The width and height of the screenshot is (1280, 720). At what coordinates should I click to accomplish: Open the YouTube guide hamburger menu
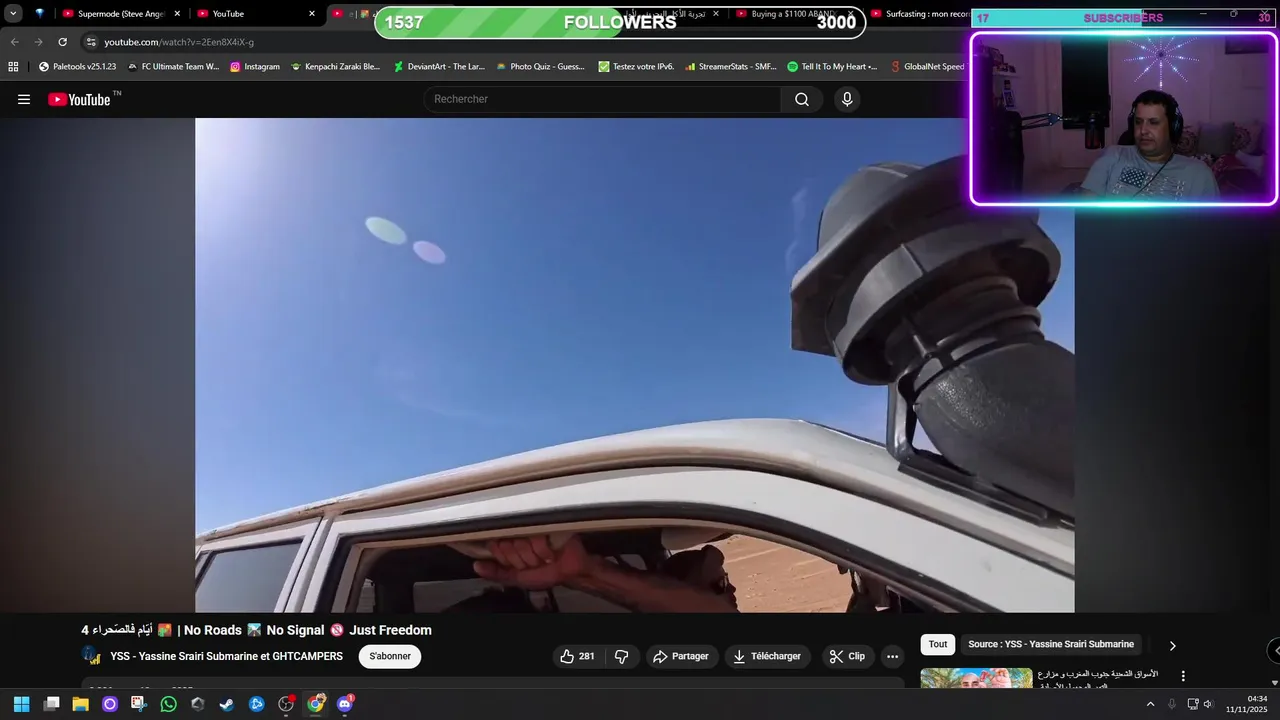[x=24, y=99]
